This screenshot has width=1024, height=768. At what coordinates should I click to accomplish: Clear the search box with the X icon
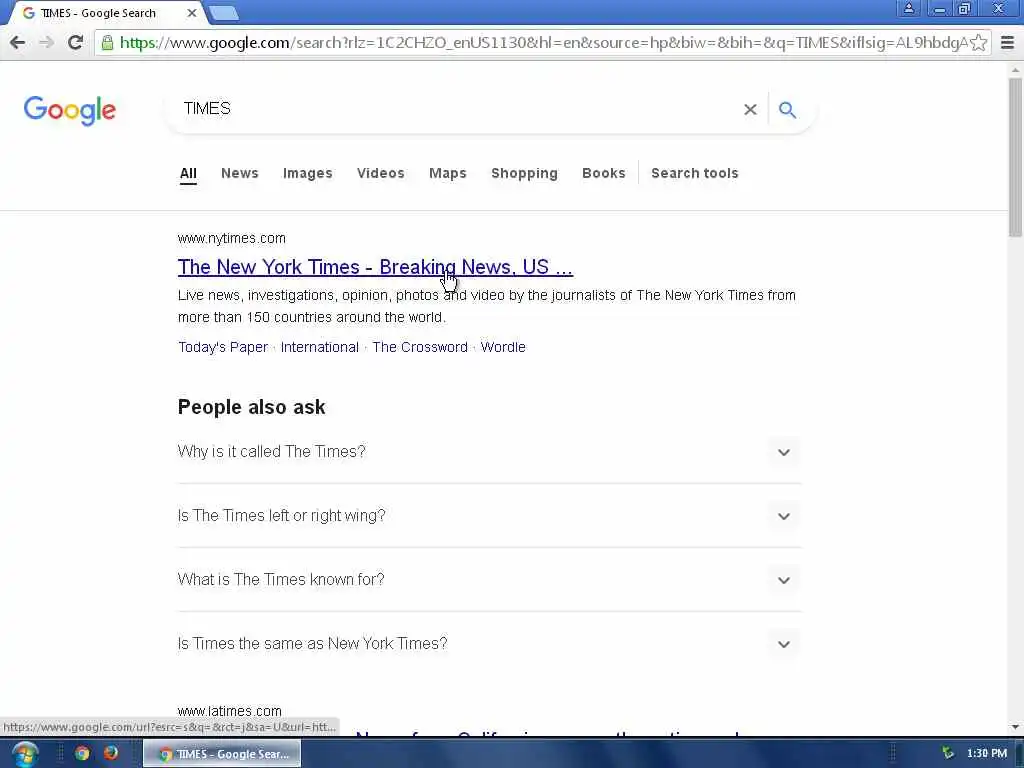click(750, 110)
